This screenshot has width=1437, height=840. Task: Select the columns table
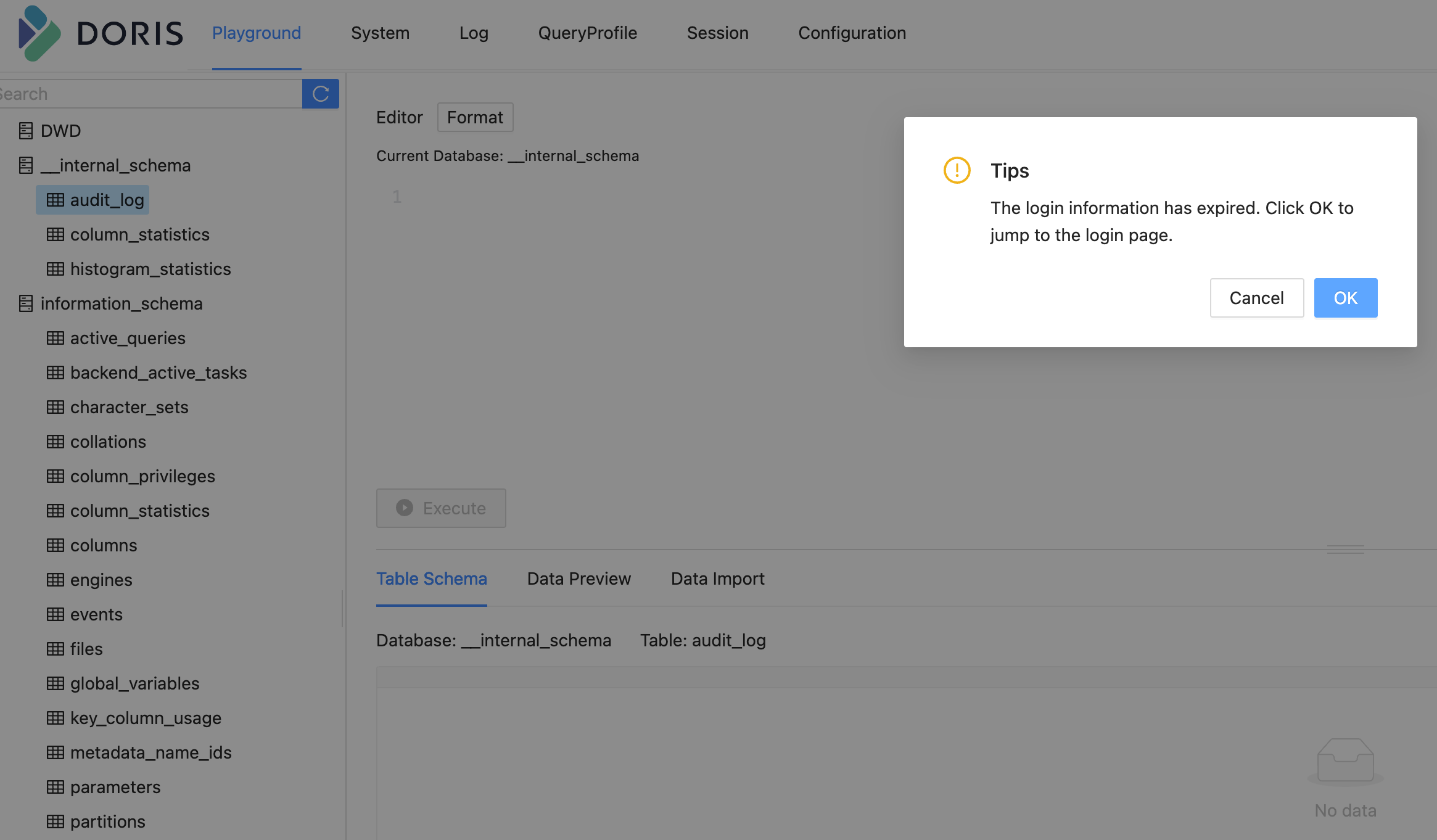(104, 545)
